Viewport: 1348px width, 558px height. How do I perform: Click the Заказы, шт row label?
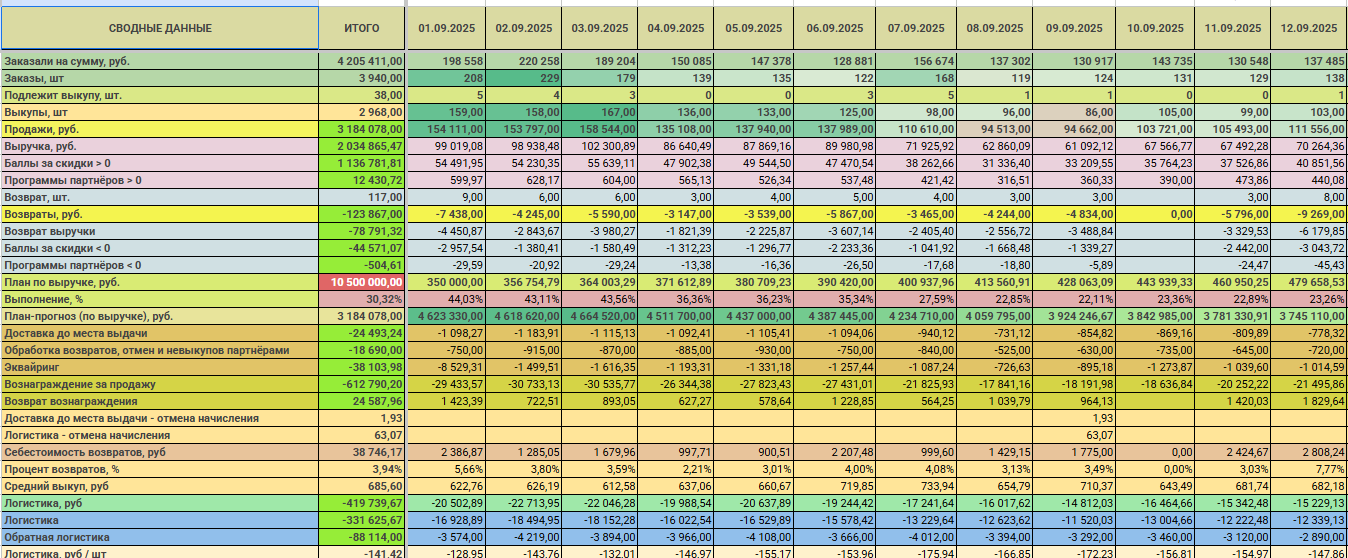(x=160, y=78)
